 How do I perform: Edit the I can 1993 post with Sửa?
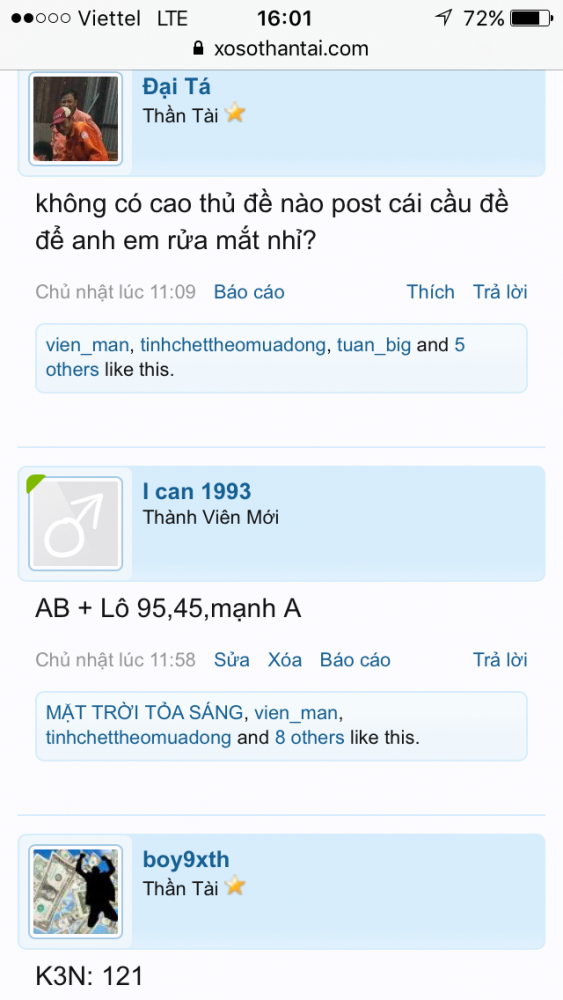pos(231,660)
